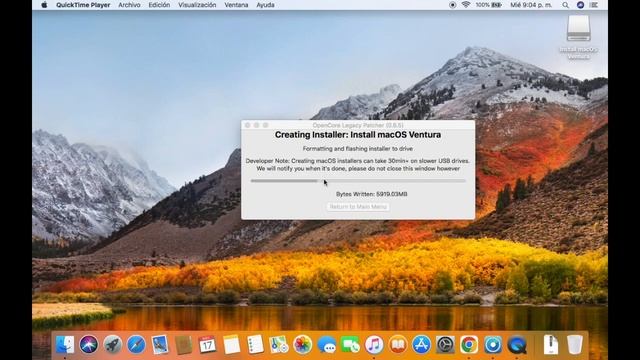Image resolution: width=640 pixels, height=360 pixels.
Task: Open Safari compass icon in dock
Action: [x=136, y=345]
